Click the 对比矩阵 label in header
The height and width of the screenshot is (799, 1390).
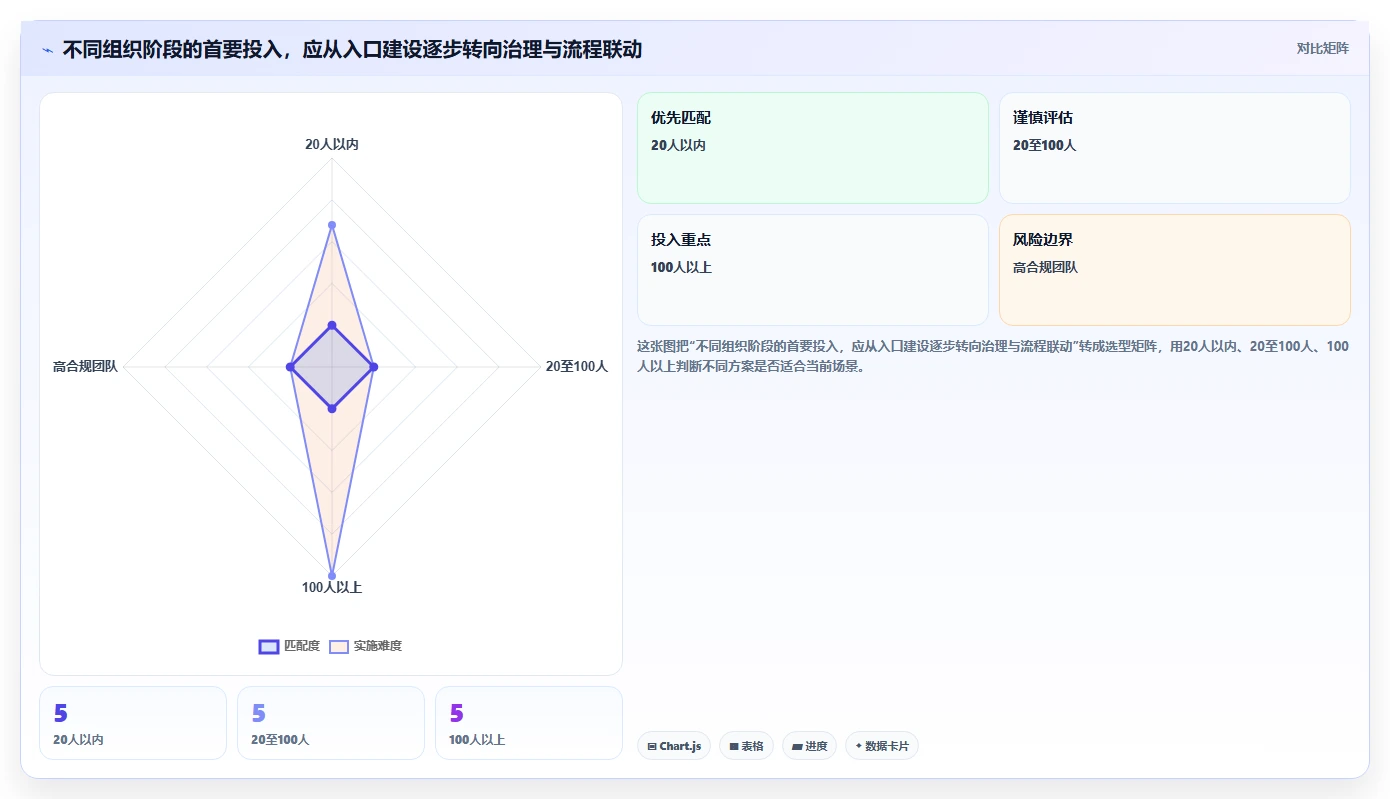[x=1322, y=48]
